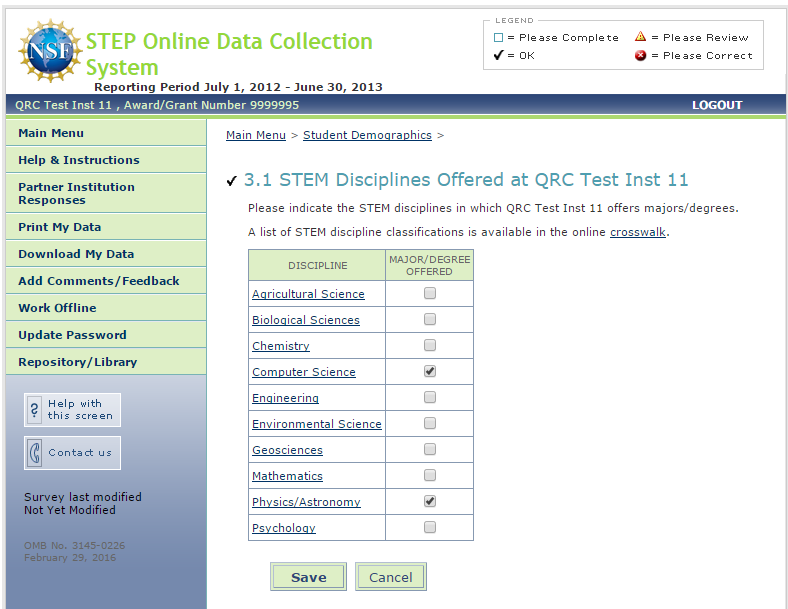788x609 pixels.
Task: Click the 'Help with this screen' text
Action: click(x=80, y=410)
